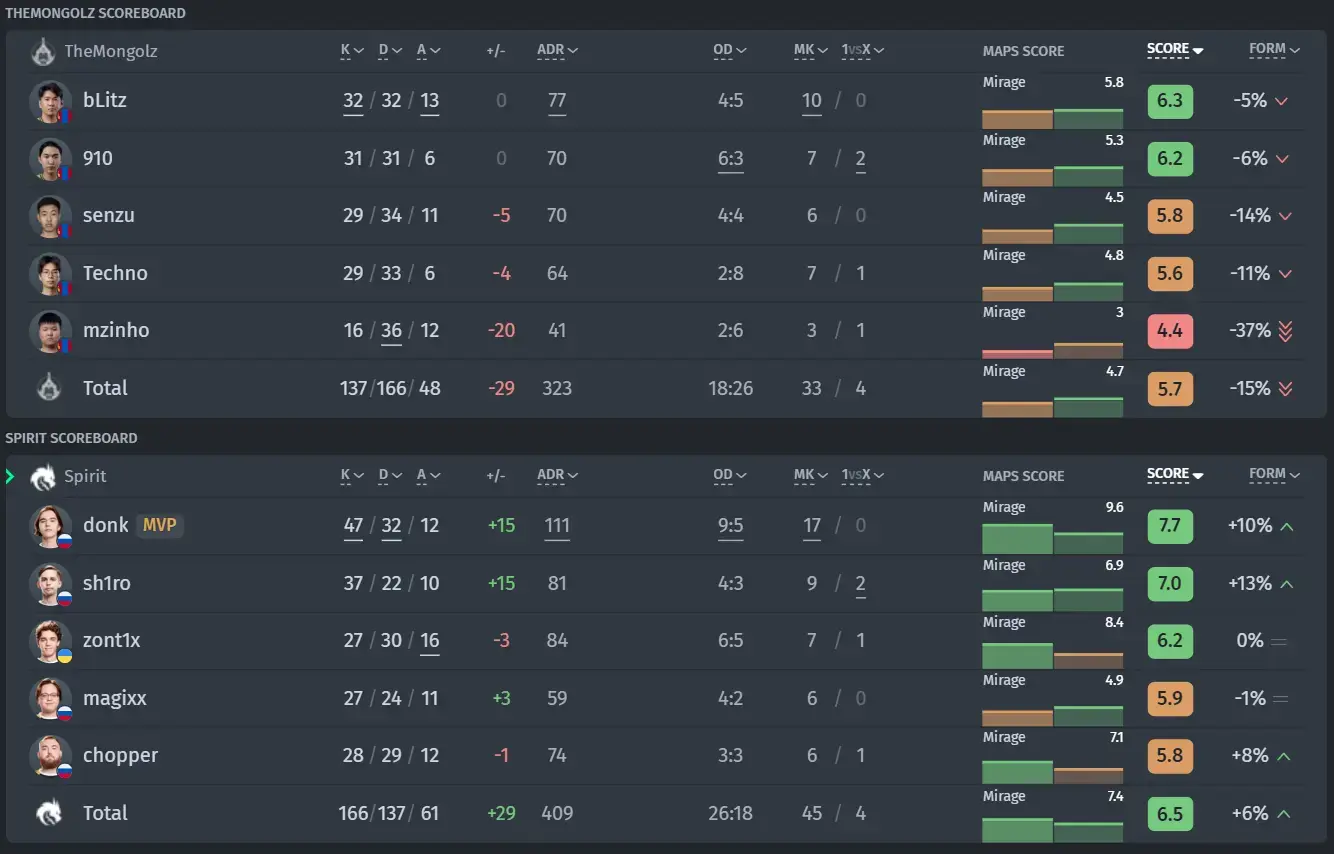
Task: Click mzinho's -20 plus/minus value
Action: click(501, 331)
